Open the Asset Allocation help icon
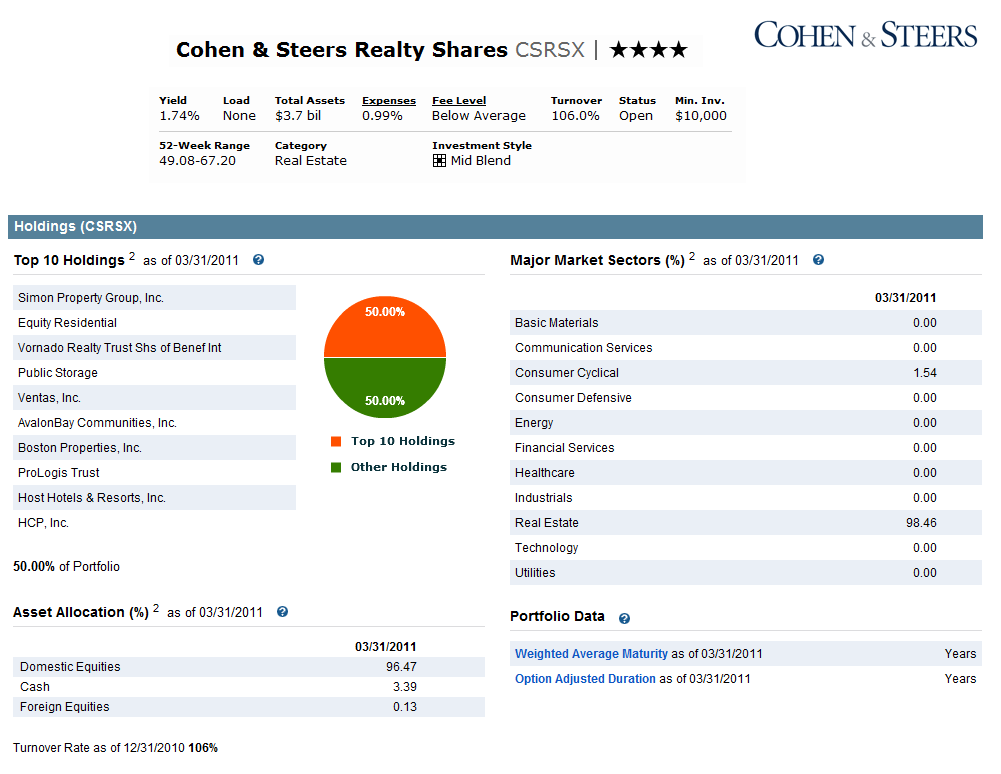This screenshot has height=774, width=1001. (x=282, y=611)
